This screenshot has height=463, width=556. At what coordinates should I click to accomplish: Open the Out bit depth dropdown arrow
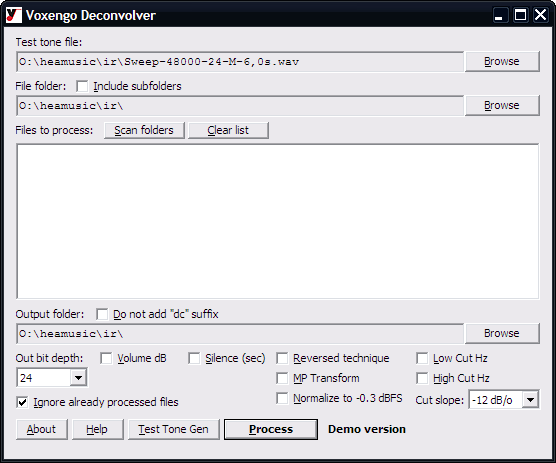pyautogui.click(x=78, y=378)
